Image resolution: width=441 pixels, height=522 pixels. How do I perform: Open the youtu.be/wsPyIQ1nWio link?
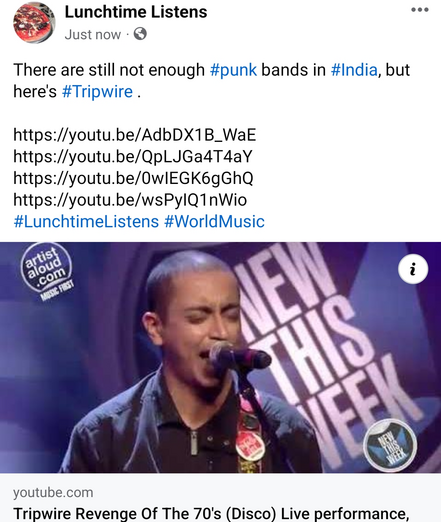(130, 200)
